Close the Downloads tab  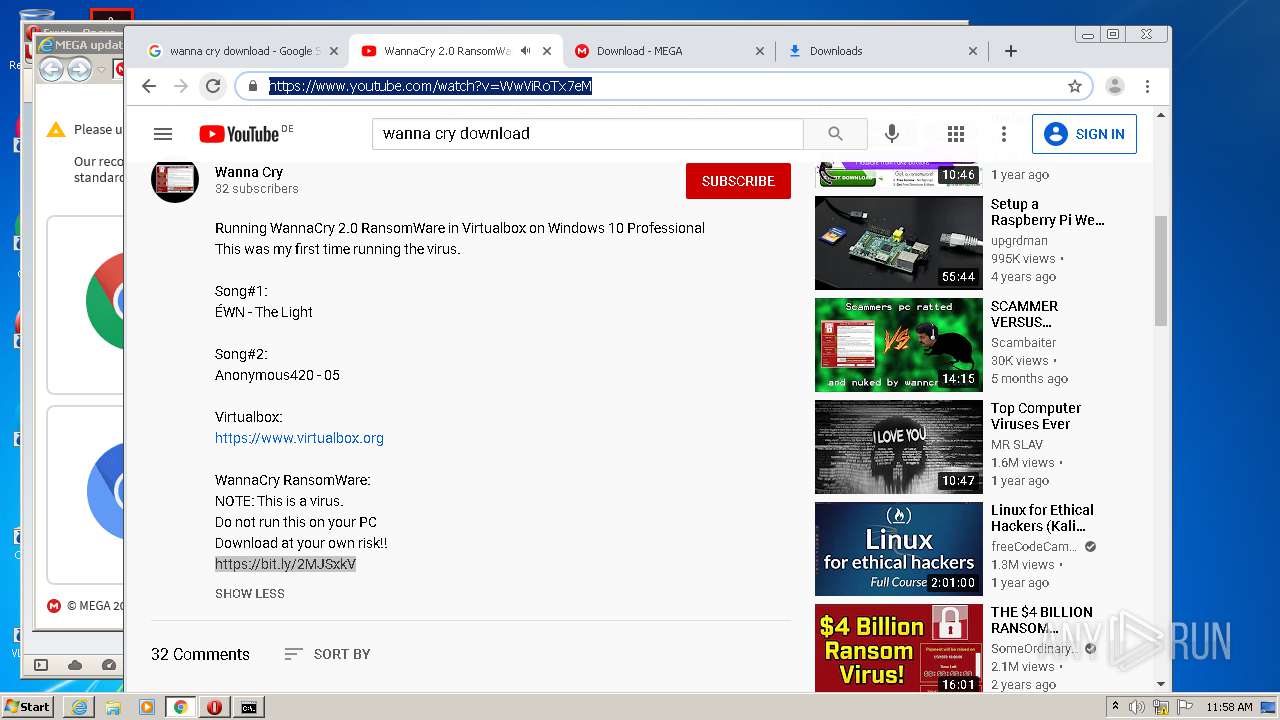[x=974, y=51]
